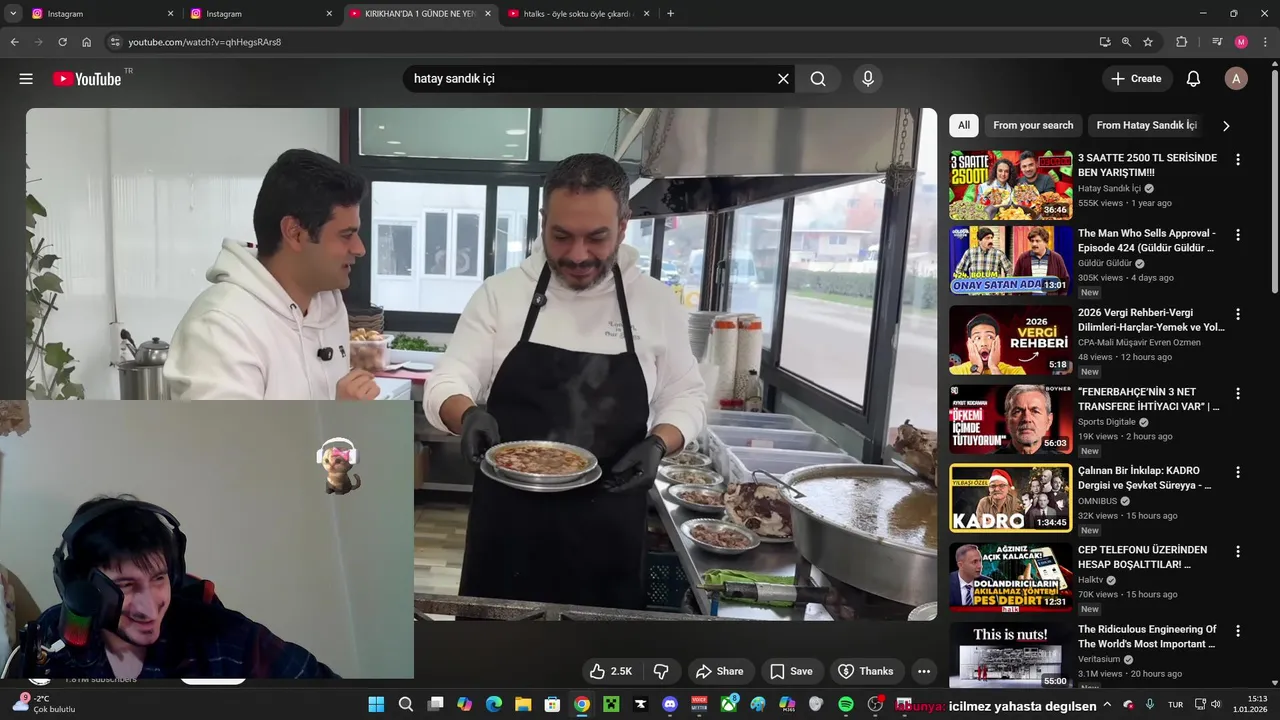This screenshot has height=720, width=1280.
Task: Switch to first Instagram tab
Action: (100, 13)
